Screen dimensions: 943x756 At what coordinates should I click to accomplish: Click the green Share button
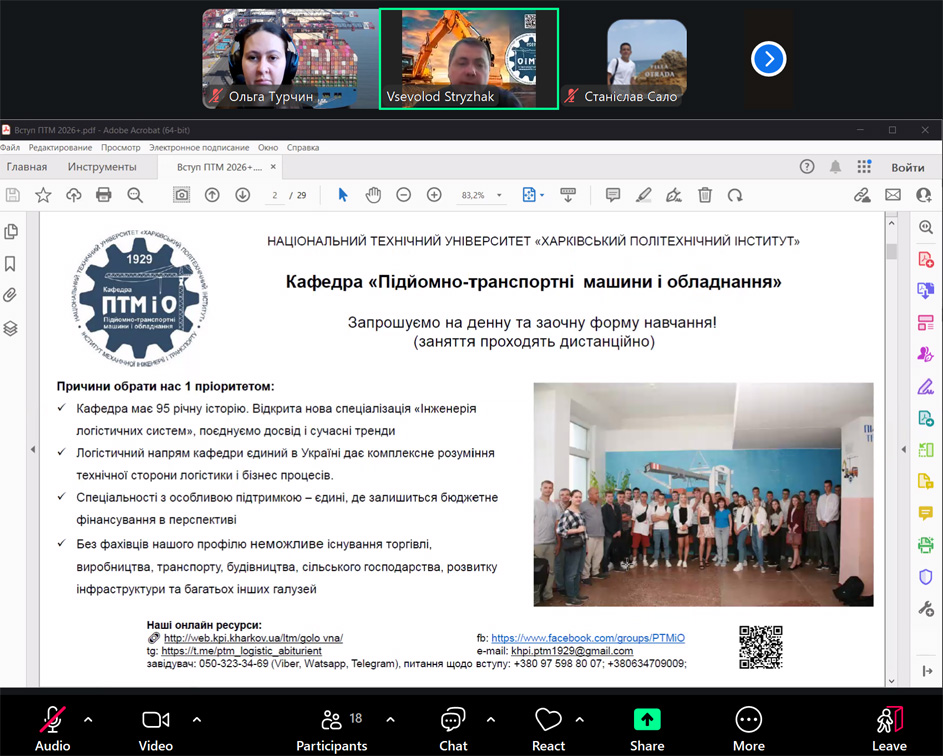point(647,727)
